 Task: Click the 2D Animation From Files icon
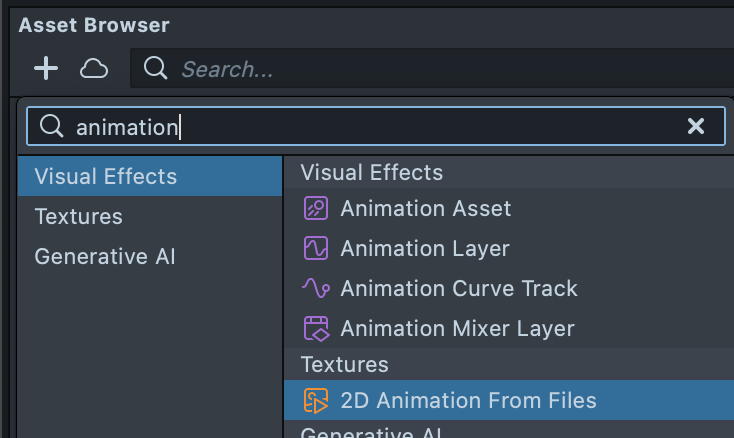pos(315,401)
